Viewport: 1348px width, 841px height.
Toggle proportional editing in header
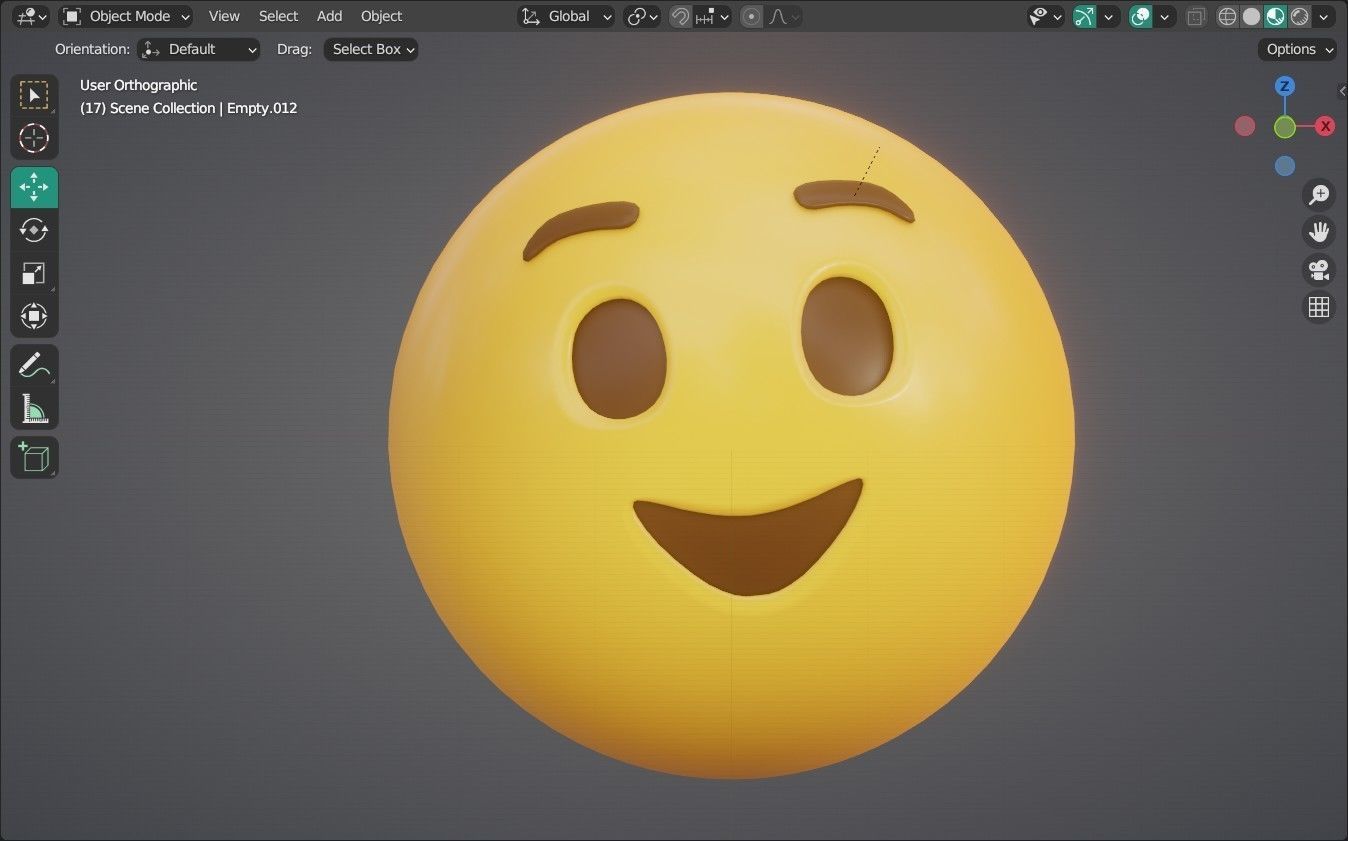(751, 16)
